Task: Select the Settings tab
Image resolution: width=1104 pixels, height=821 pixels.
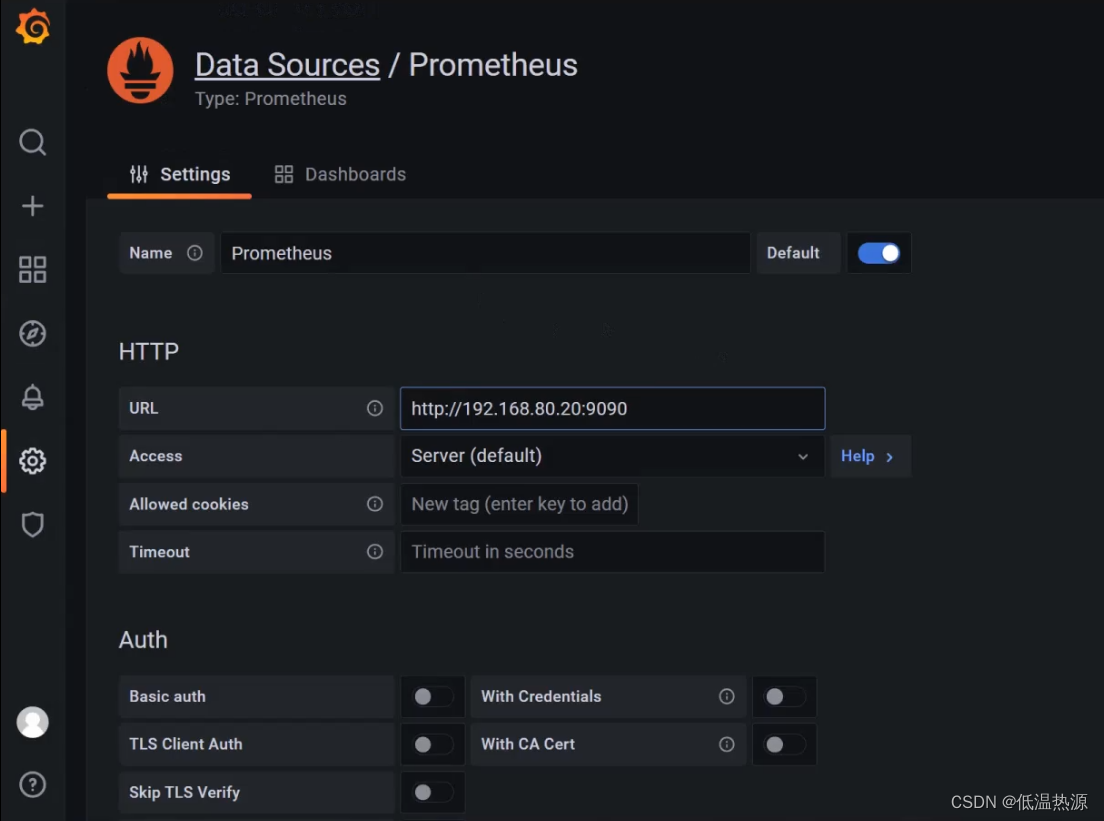Action: 180,174
